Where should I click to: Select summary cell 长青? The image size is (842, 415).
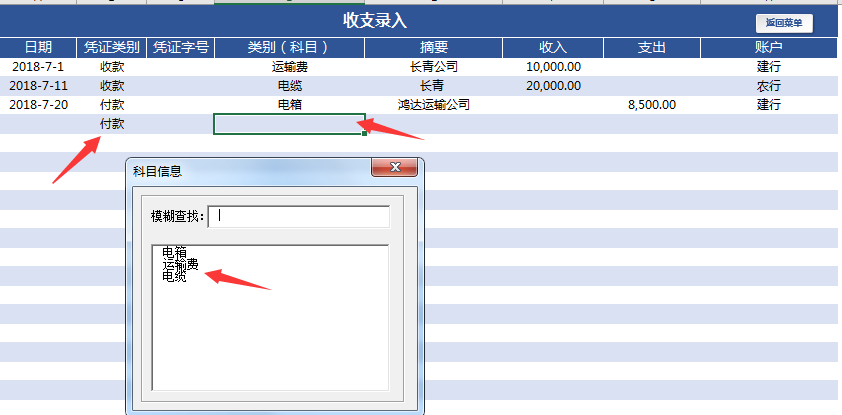point(434,86)
